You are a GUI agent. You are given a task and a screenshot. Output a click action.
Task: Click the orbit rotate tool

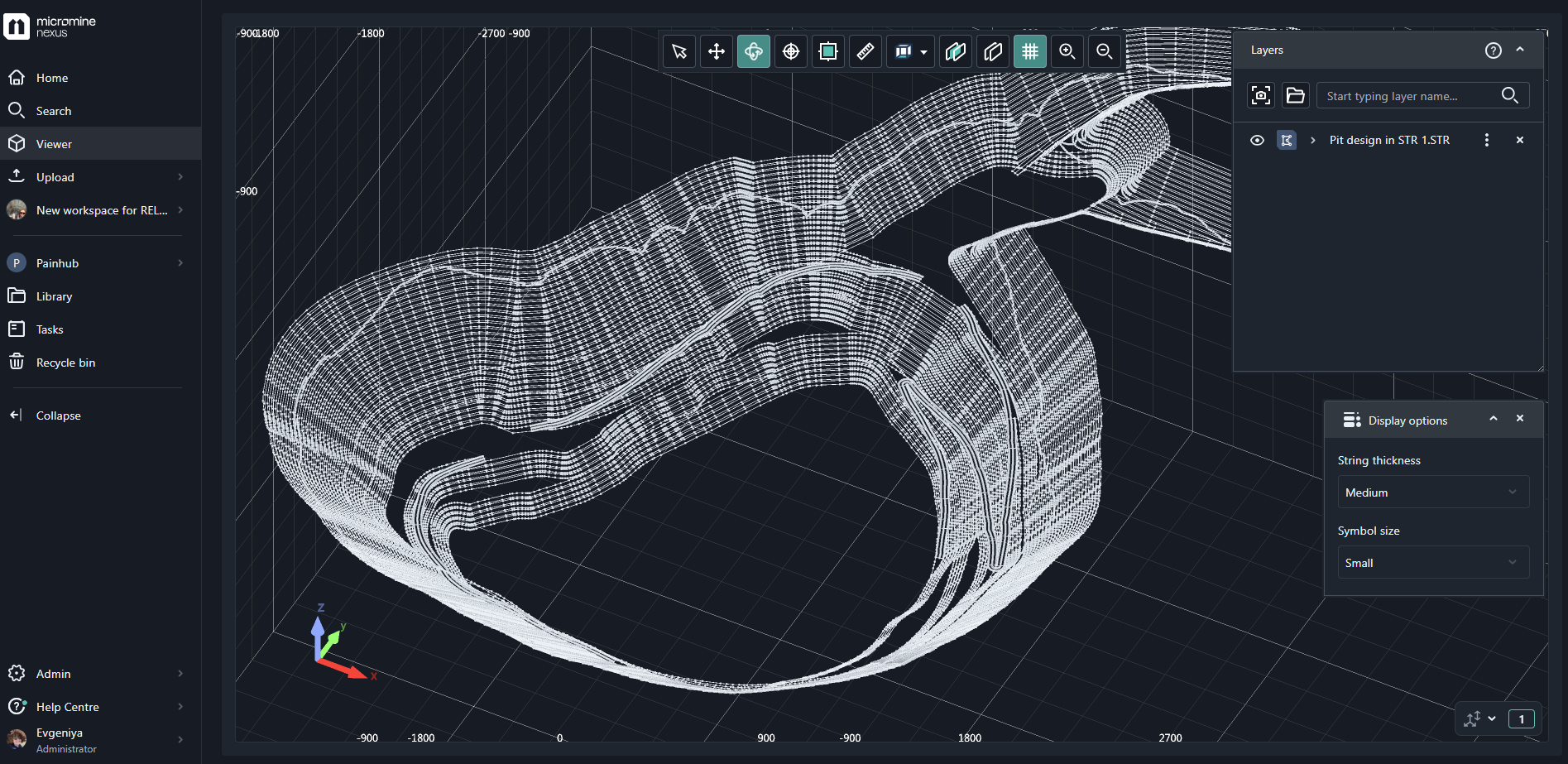pos(754,51)
